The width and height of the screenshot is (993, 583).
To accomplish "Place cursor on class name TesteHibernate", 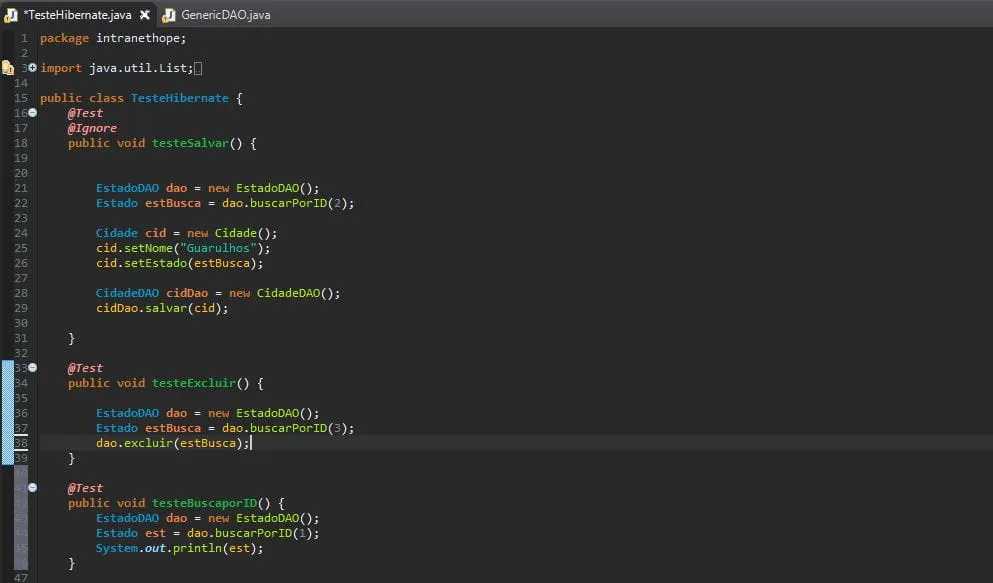I will coord(179,97).
